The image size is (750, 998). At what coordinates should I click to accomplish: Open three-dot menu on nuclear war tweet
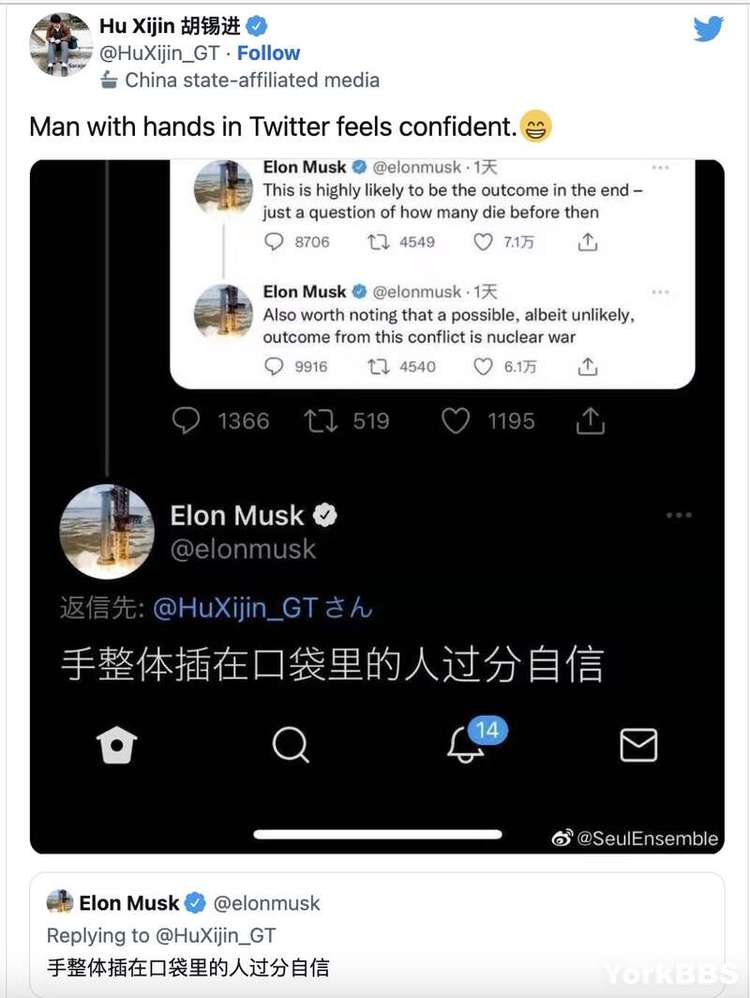[660, 291]
